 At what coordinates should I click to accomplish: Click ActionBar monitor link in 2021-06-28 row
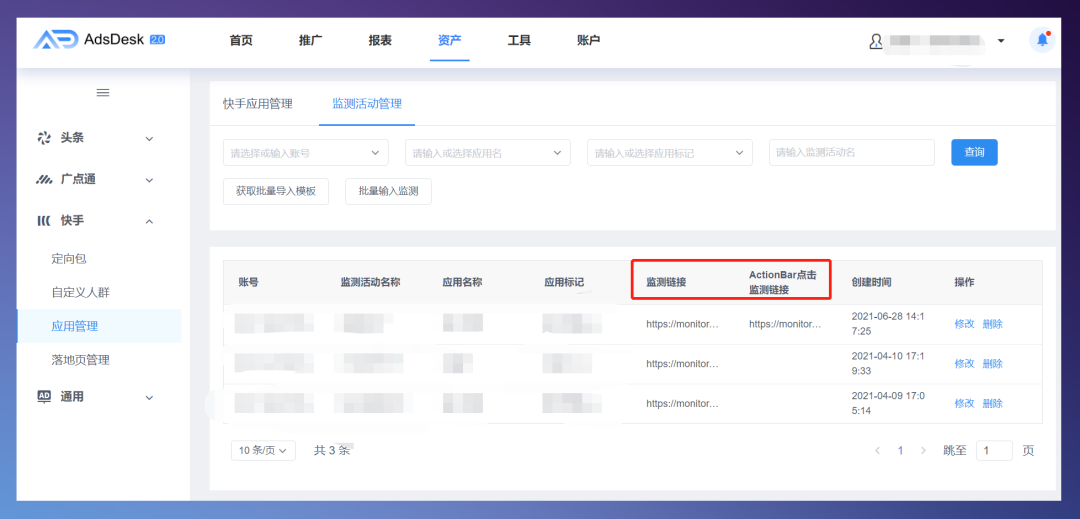[x=785, y=324]
